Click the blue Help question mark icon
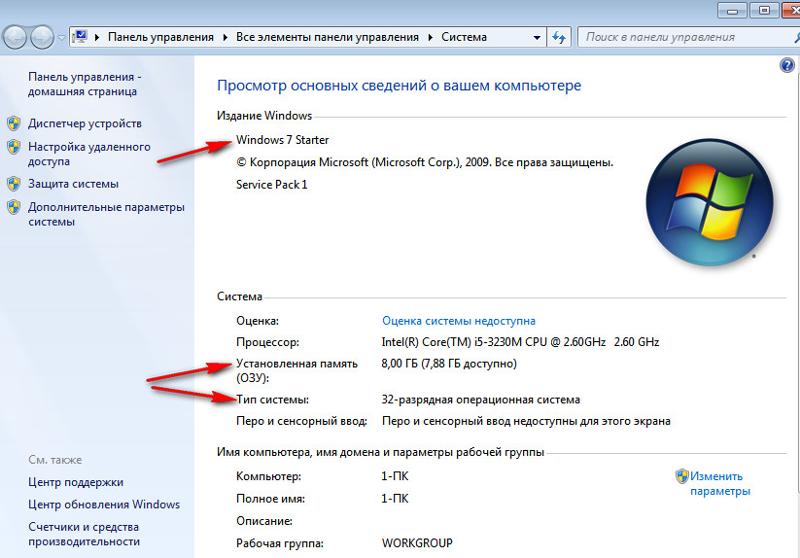The height and width of the screenshot is (558, 800). 787,65
